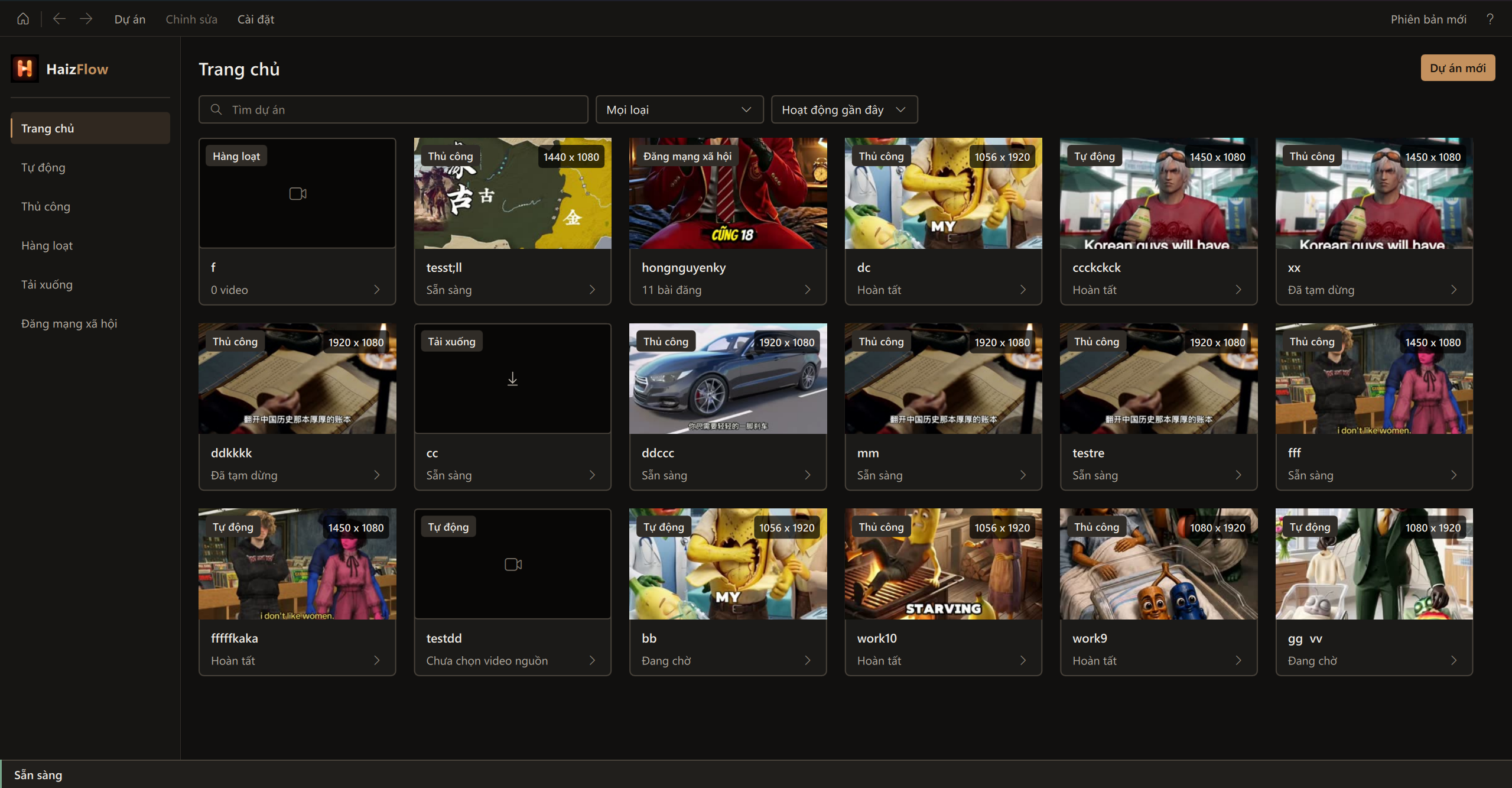Open the chevron arrow on testre card
1512x788 pixels.
pyautogui.click(x=1238, y=475)
